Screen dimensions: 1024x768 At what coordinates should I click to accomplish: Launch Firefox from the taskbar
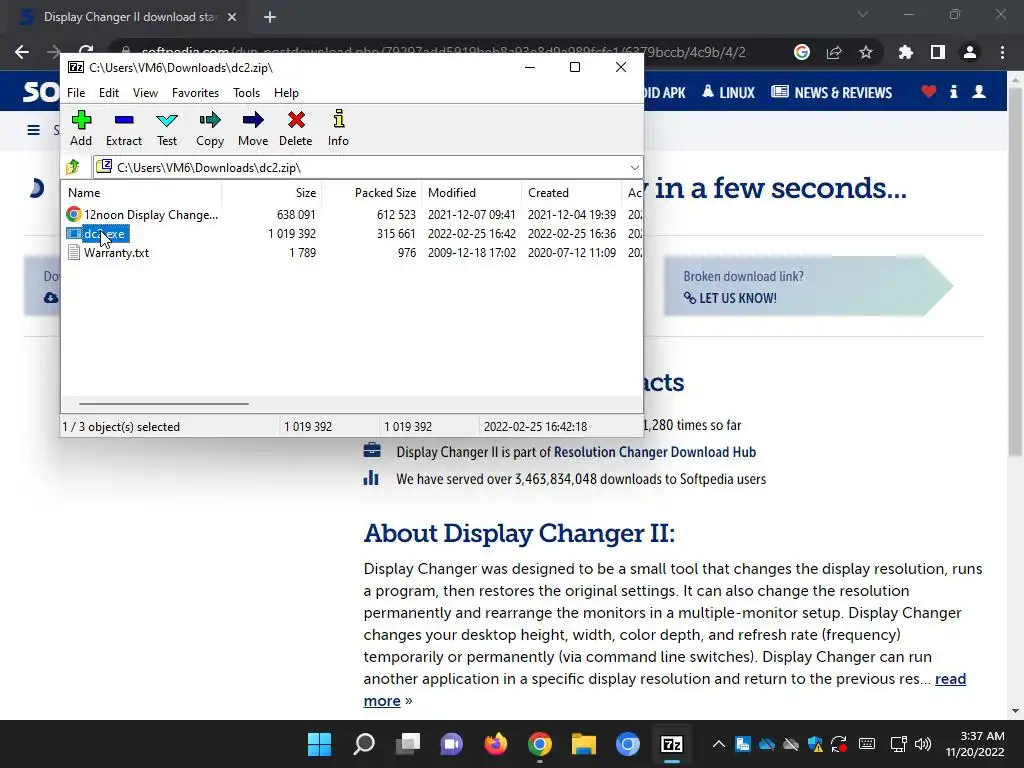click(496, 744)
